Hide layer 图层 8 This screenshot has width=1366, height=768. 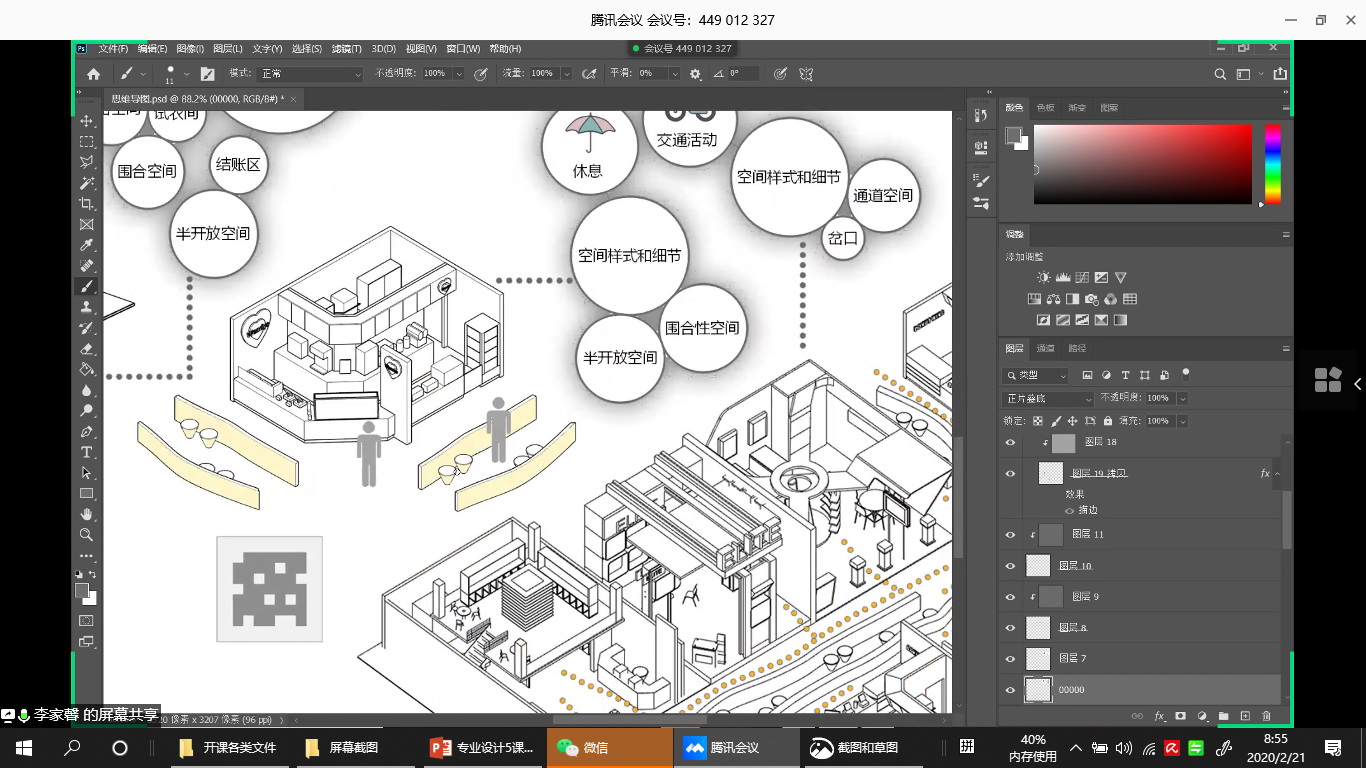pyautogui.click(x=1010, y=628)
